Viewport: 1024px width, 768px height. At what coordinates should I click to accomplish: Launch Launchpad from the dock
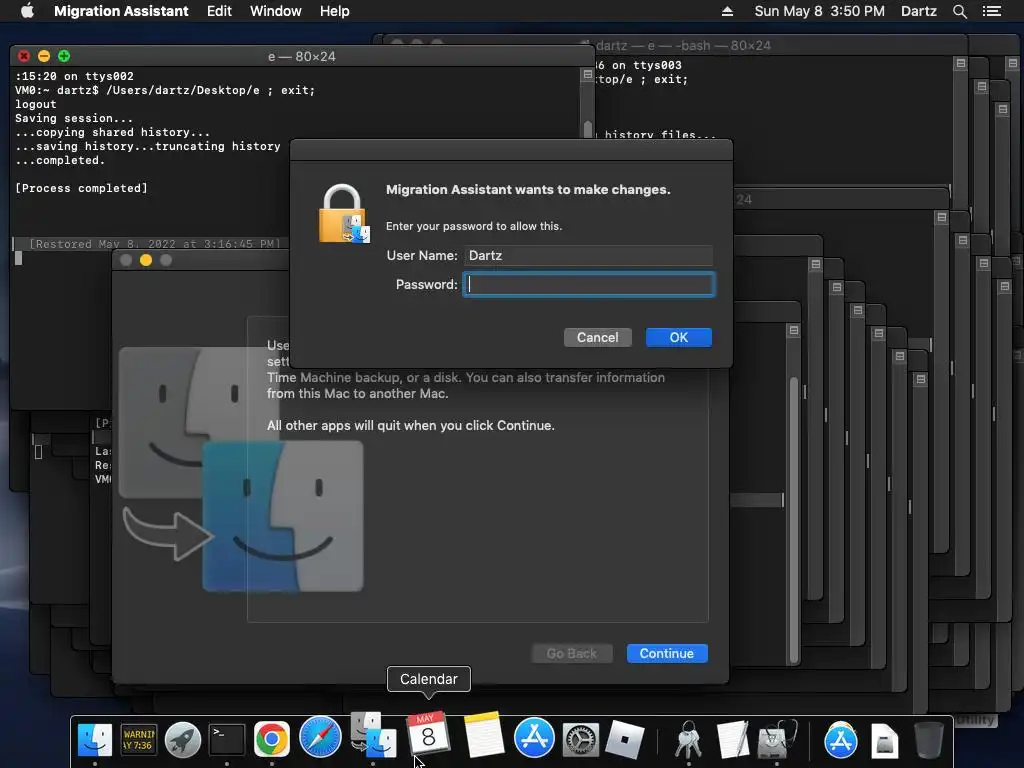coord(182,739)
